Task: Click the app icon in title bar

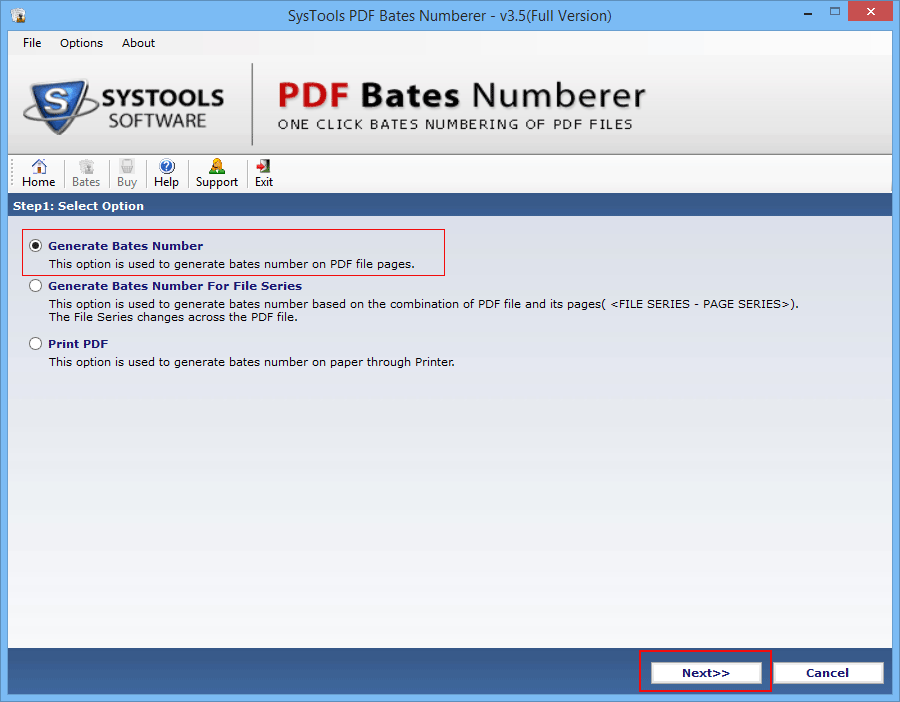Action: pos(18,15)
